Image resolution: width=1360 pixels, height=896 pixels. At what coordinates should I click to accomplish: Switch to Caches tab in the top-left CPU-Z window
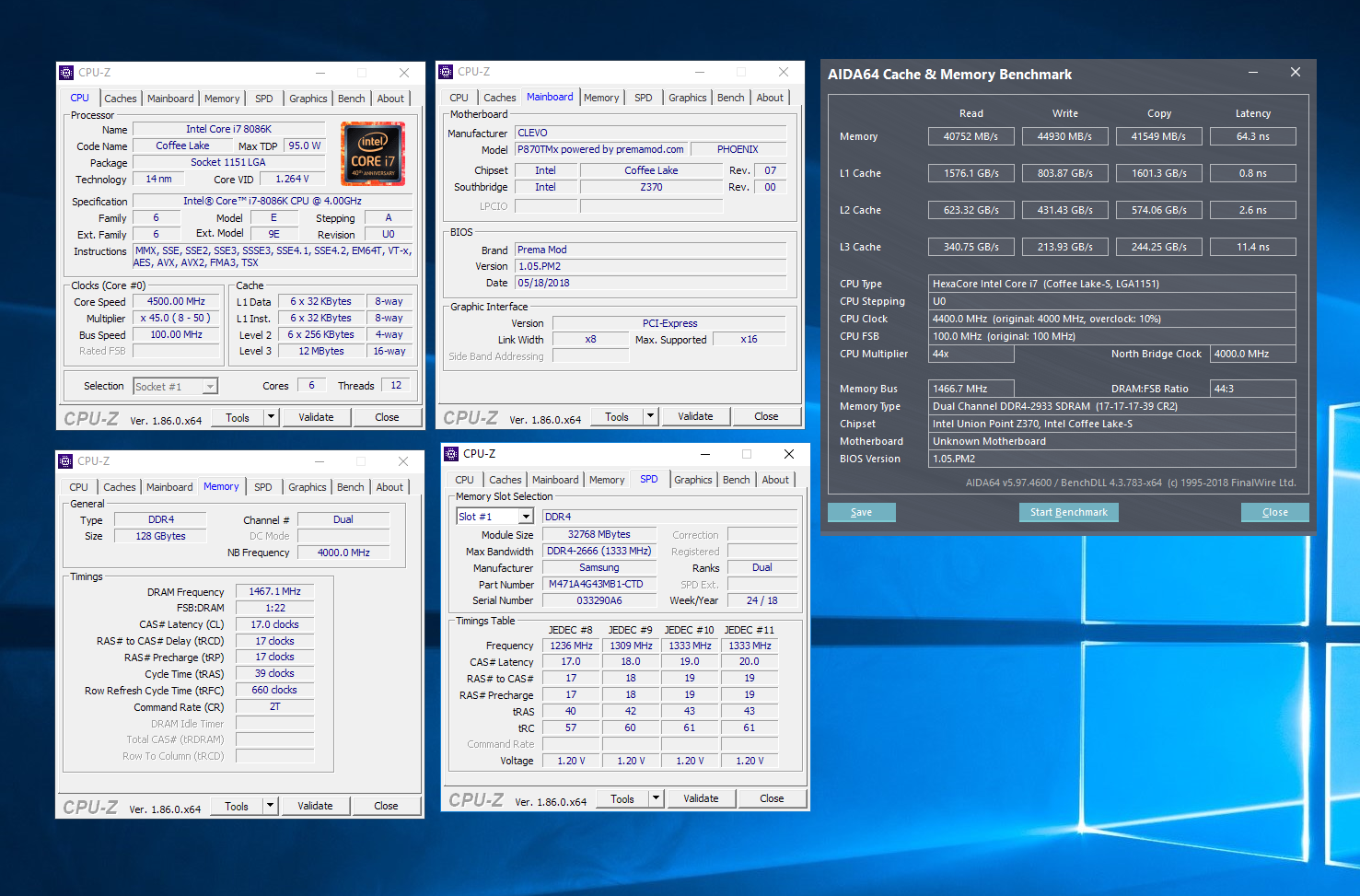pyautogui.click(x=120, y=99)
